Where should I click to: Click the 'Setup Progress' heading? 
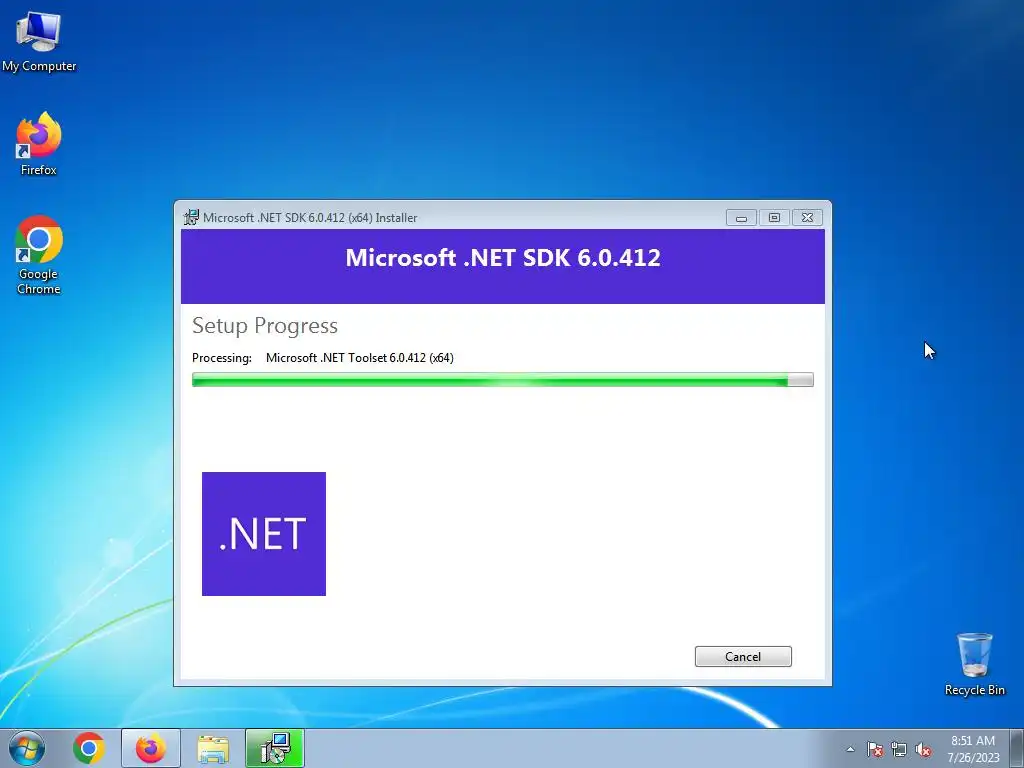click(264, 325)
